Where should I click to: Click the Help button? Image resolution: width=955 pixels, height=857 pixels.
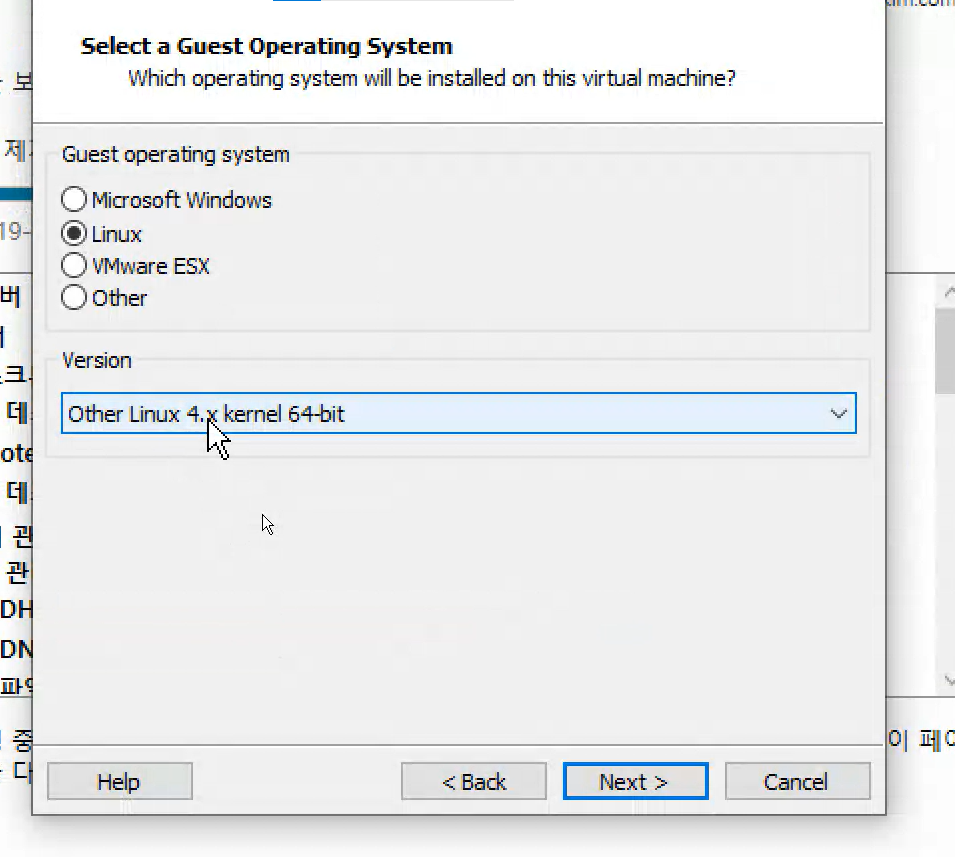point(119,781)
